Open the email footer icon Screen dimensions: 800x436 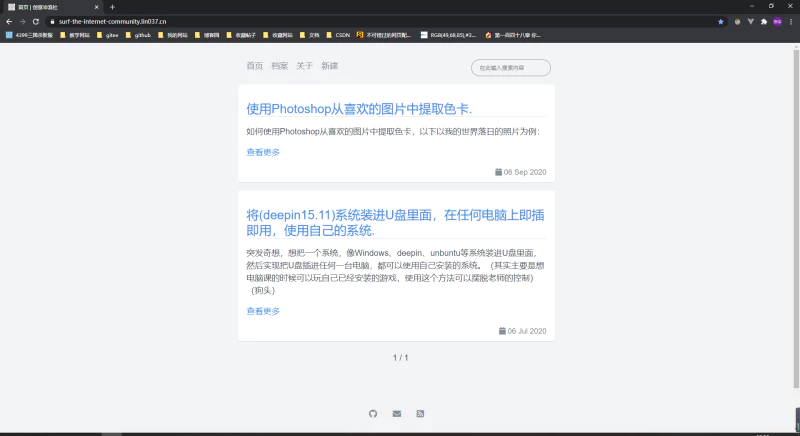[x=397, y=414]
